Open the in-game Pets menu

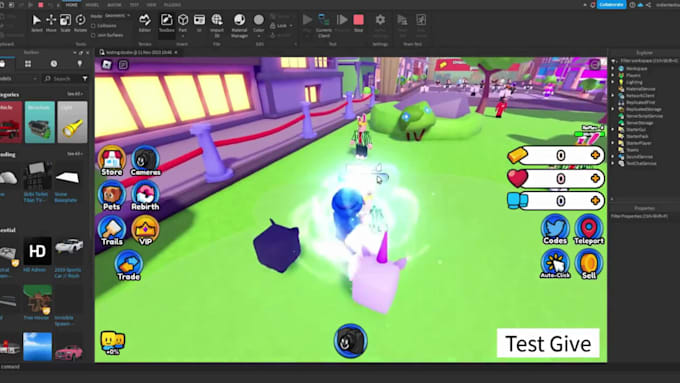click(111, 195)
